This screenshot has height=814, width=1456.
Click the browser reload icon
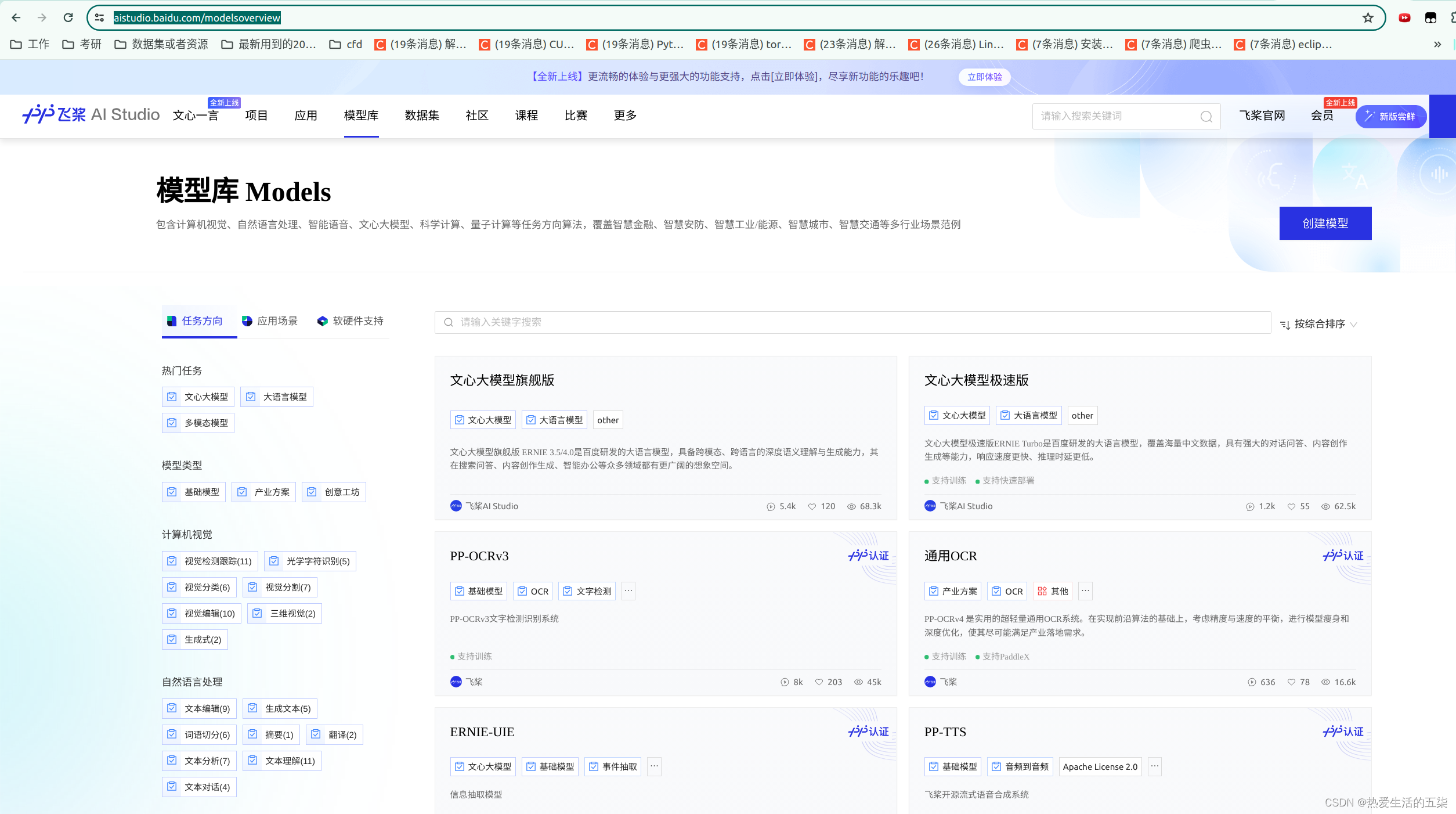click(x=68, y=17)
